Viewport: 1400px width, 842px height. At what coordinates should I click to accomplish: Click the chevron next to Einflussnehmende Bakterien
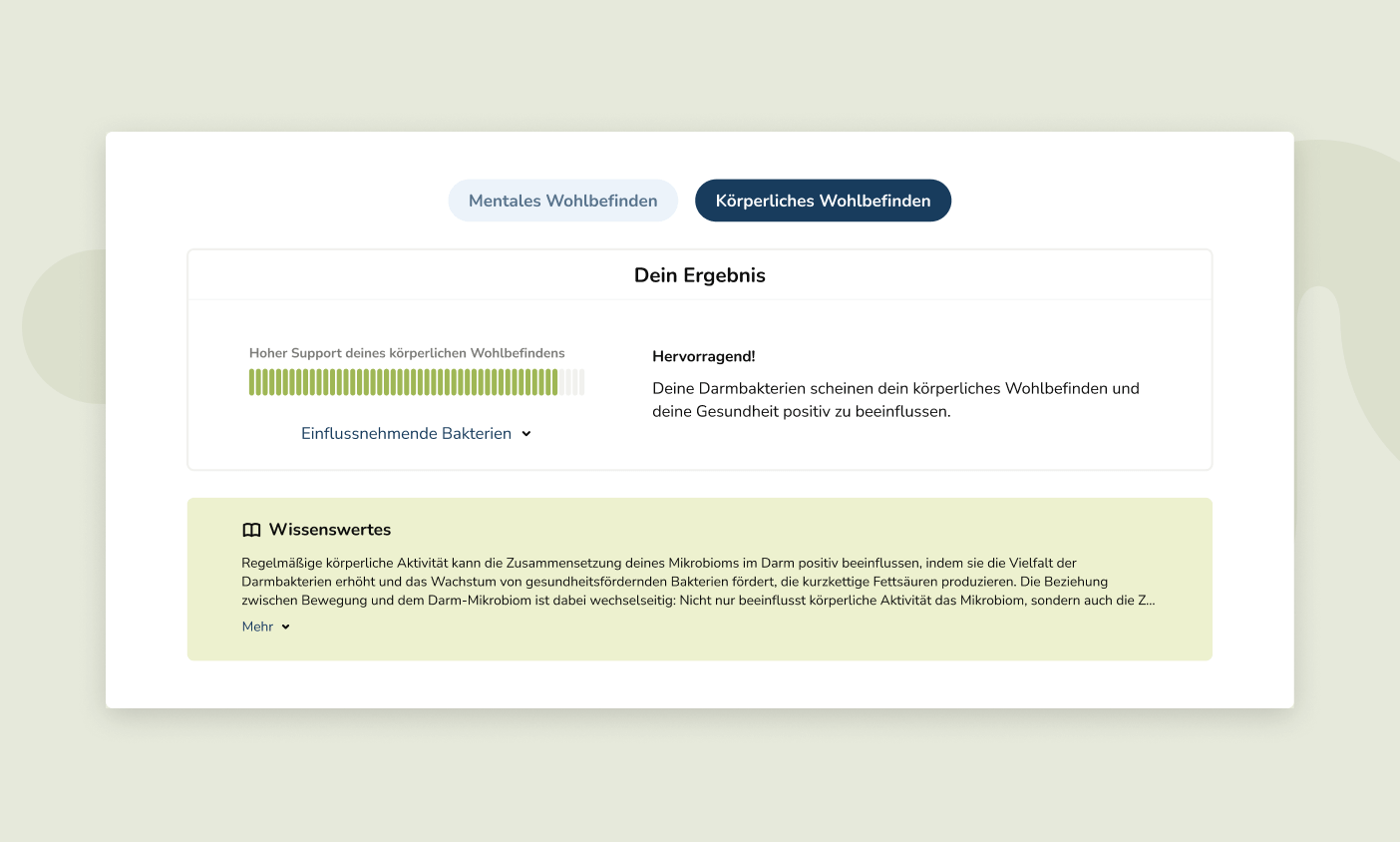[x=526, y=434]
